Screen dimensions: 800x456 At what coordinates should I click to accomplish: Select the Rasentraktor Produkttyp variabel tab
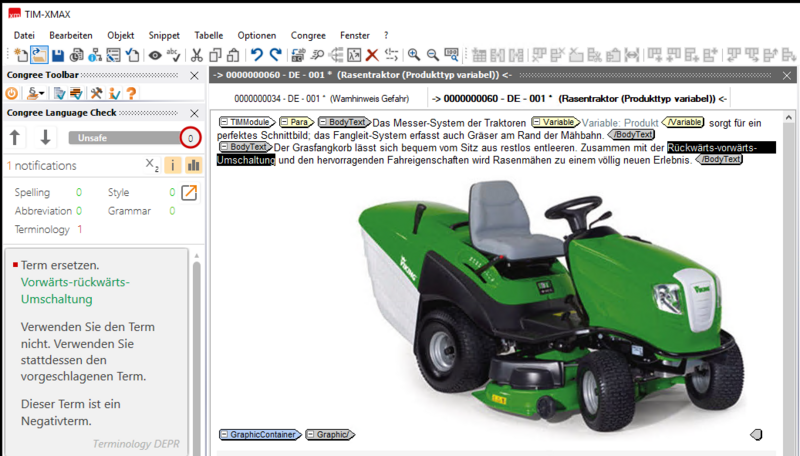pyautogui.click(x=579, y=98)
